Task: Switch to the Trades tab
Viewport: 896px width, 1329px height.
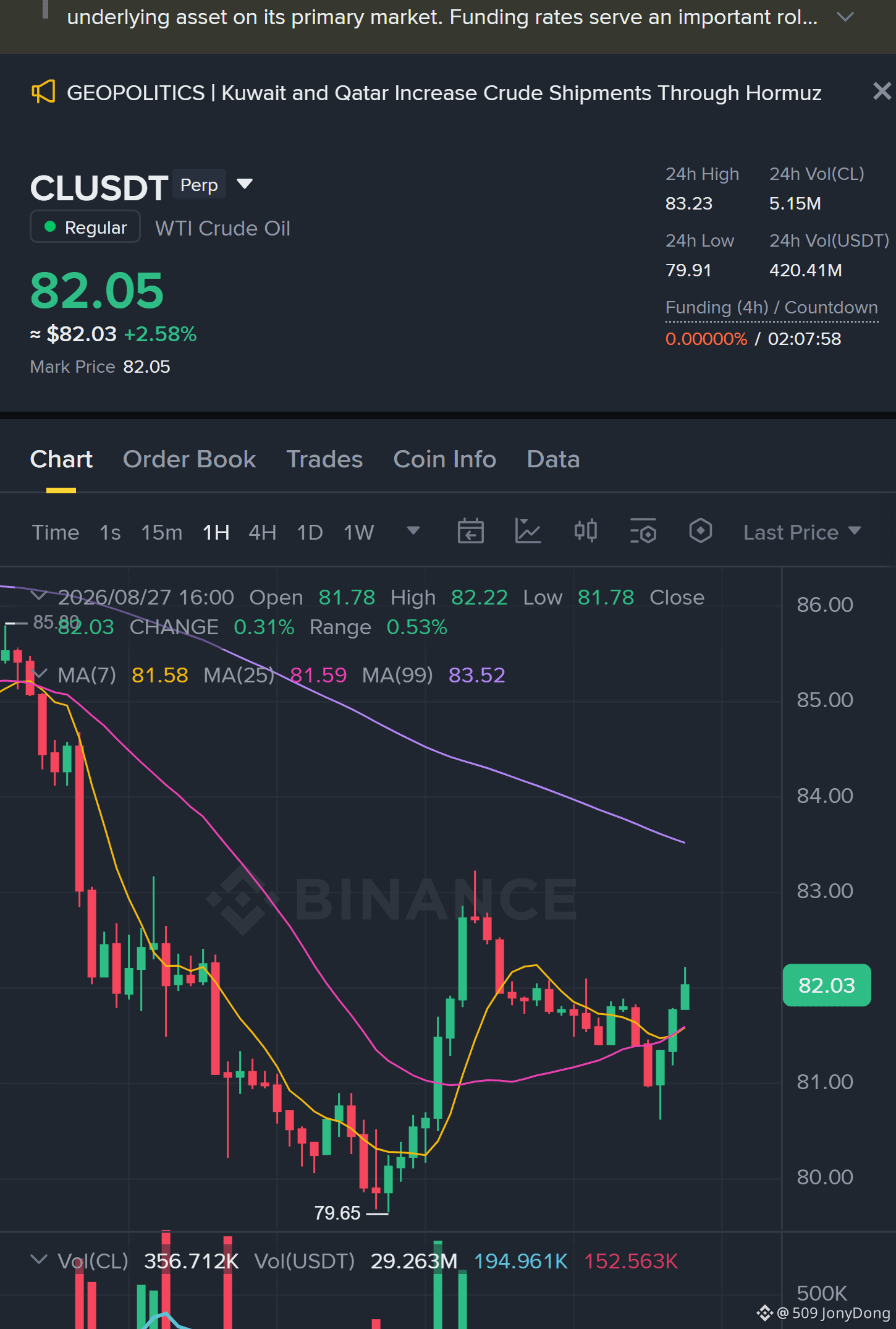Action: click(324, 459)
